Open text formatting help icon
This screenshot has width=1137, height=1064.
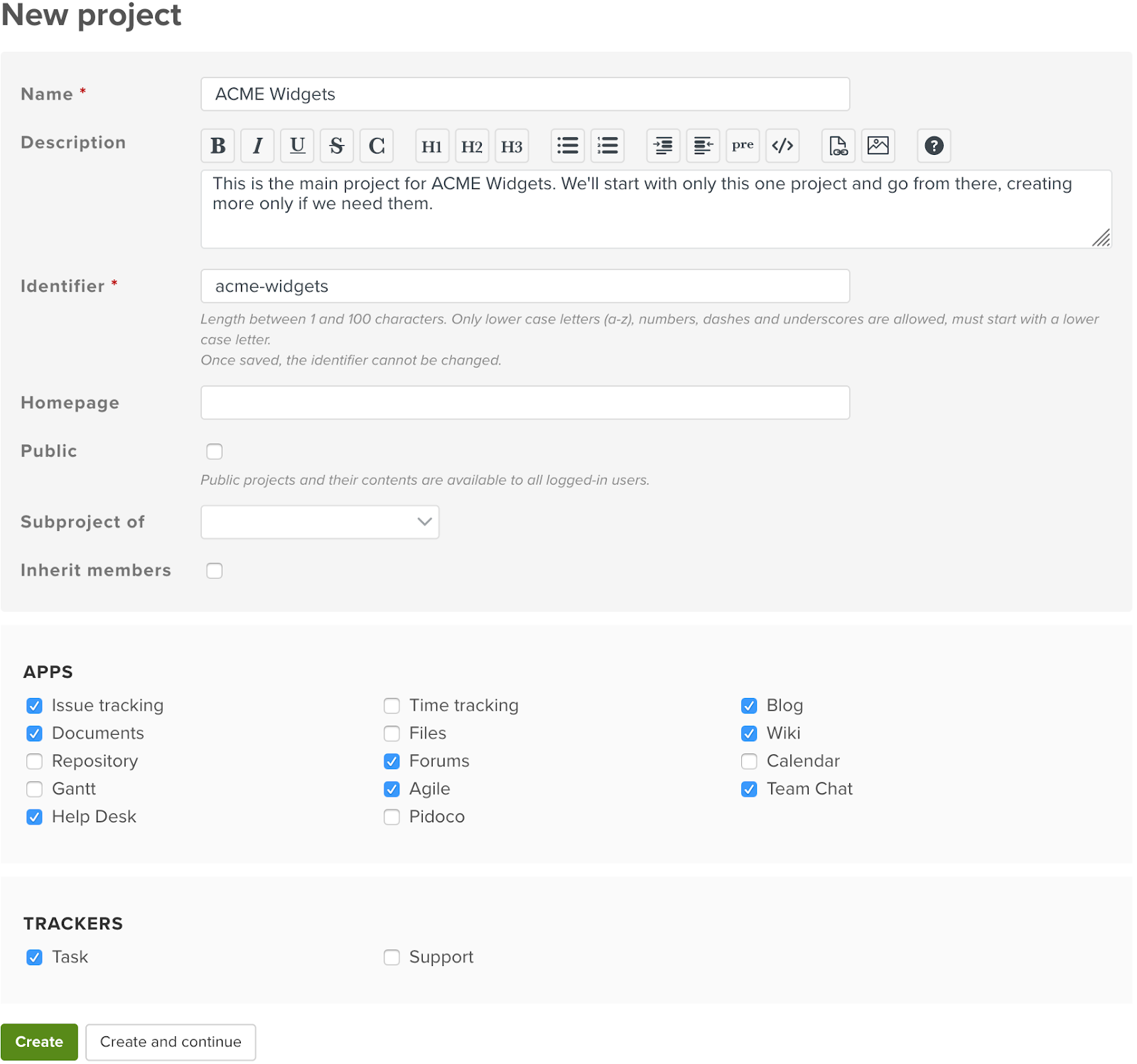(934, 146)
